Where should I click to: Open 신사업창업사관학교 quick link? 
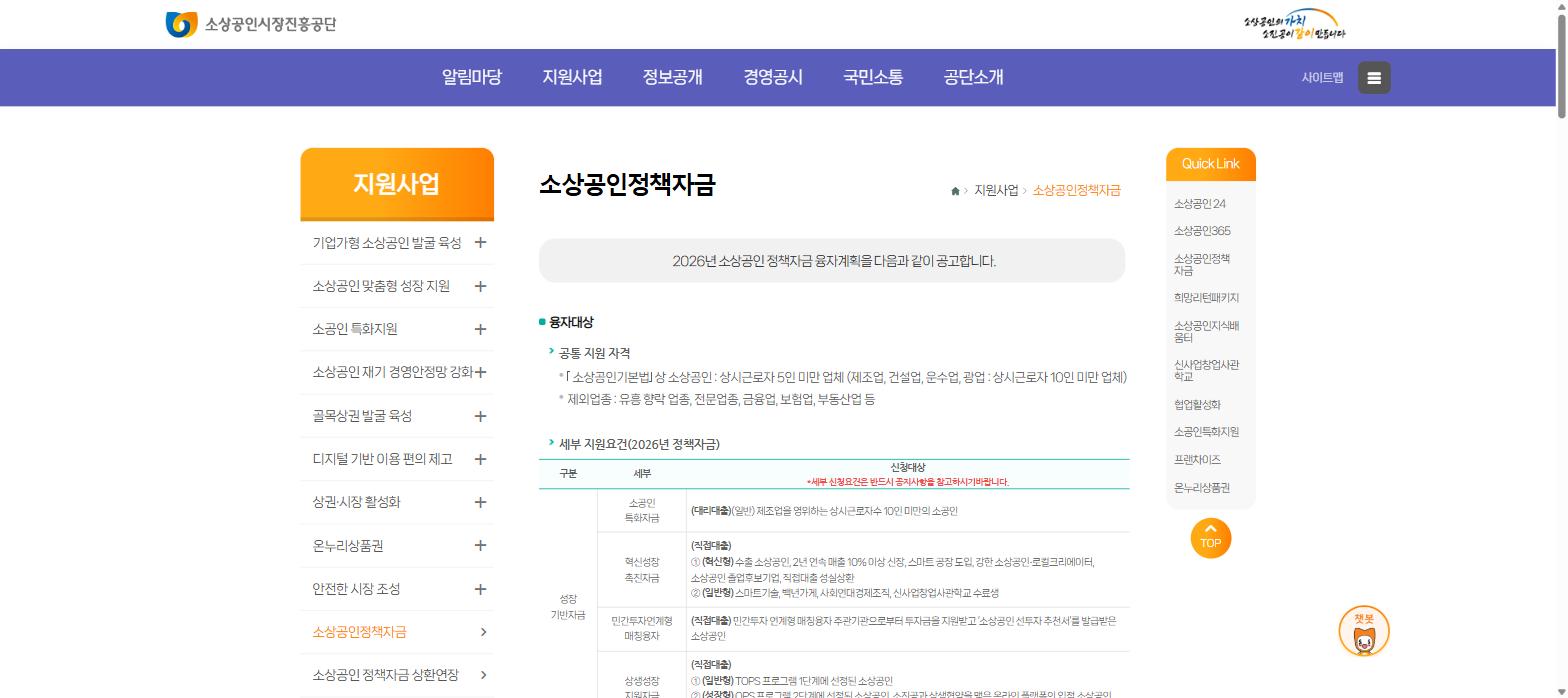point(1206,371)
